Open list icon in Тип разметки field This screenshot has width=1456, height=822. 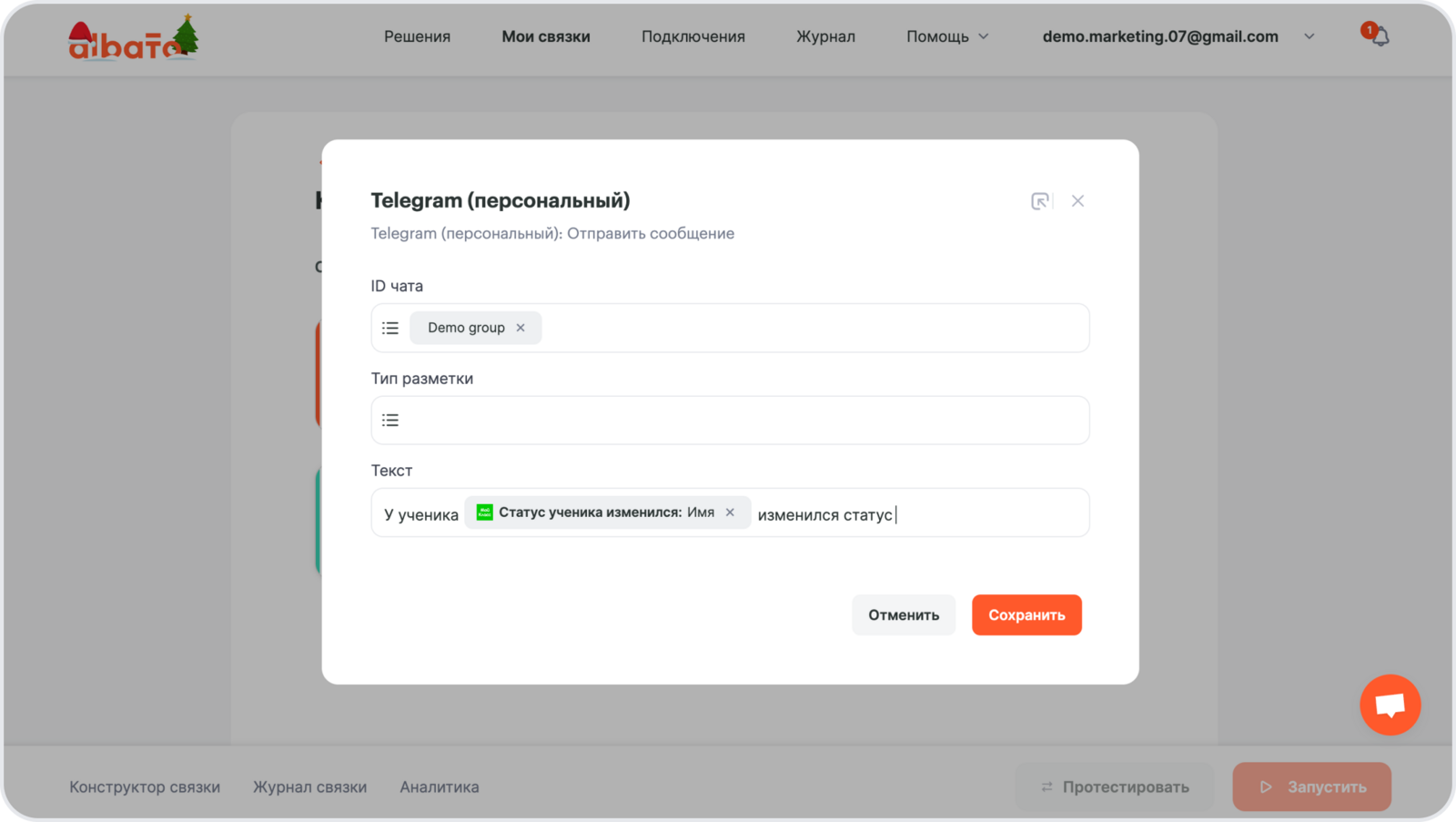coord(390,421)
